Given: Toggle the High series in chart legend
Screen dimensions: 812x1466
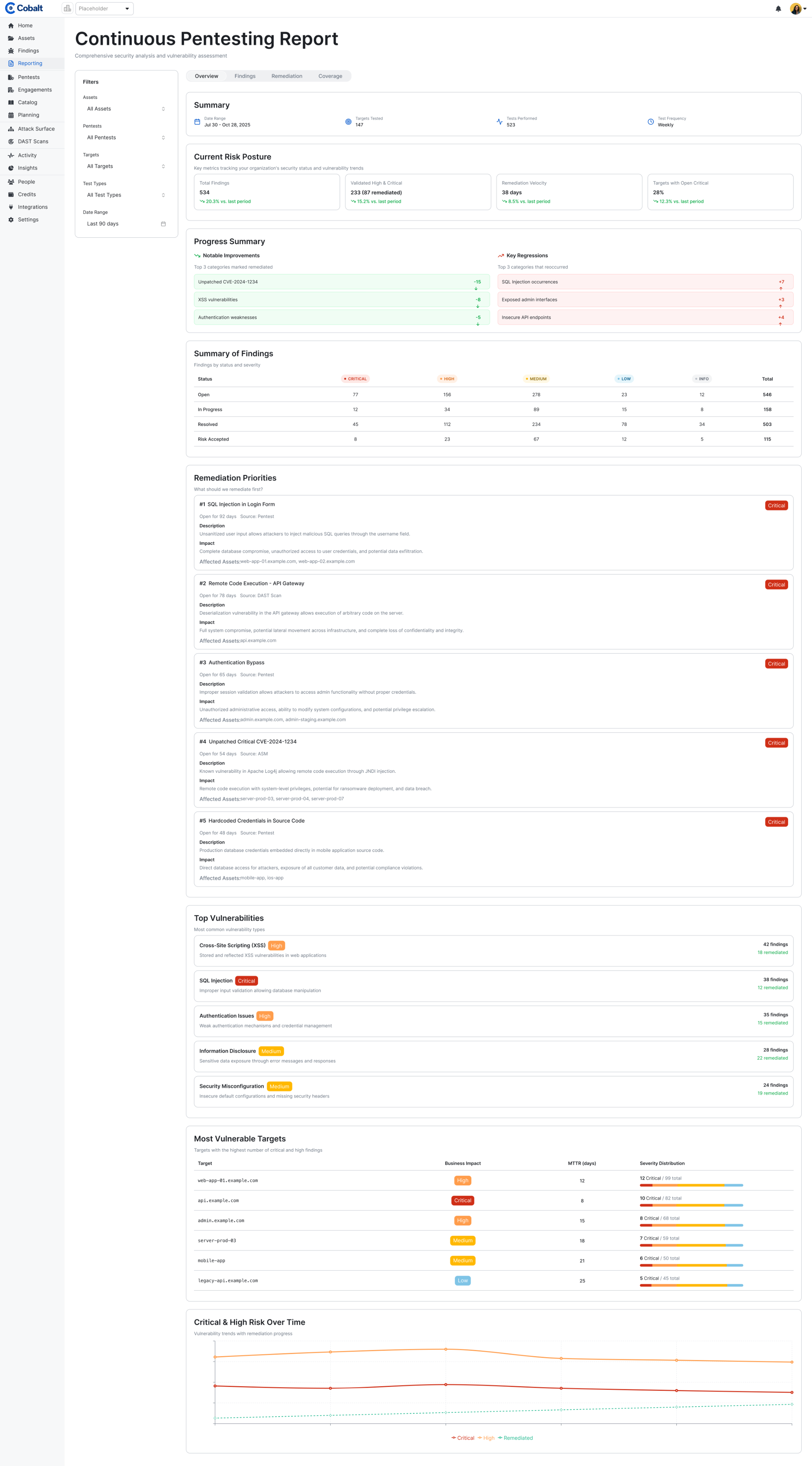Looking at the screenshot, I should 486,1437.
